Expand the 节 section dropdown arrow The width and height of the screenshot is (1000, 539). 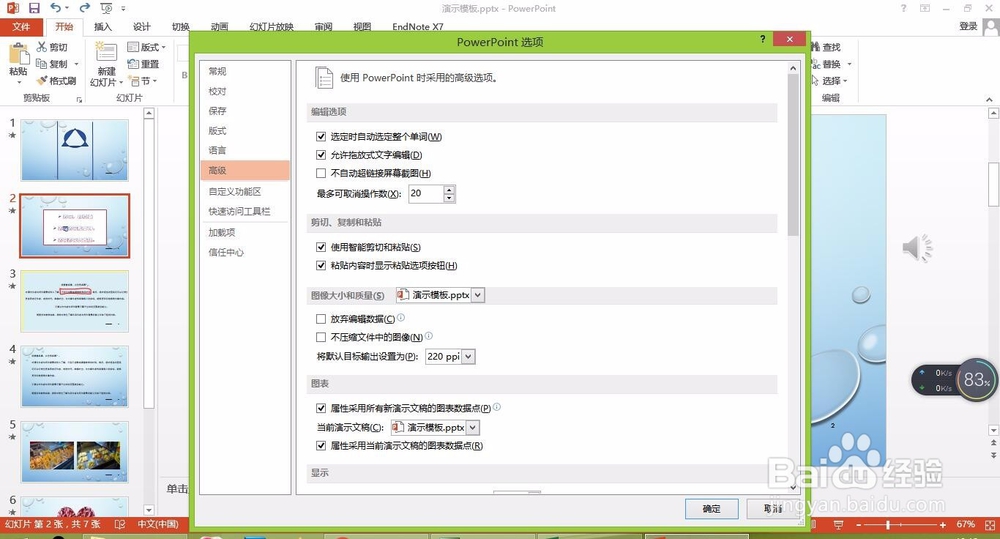[x=154, y=82]
